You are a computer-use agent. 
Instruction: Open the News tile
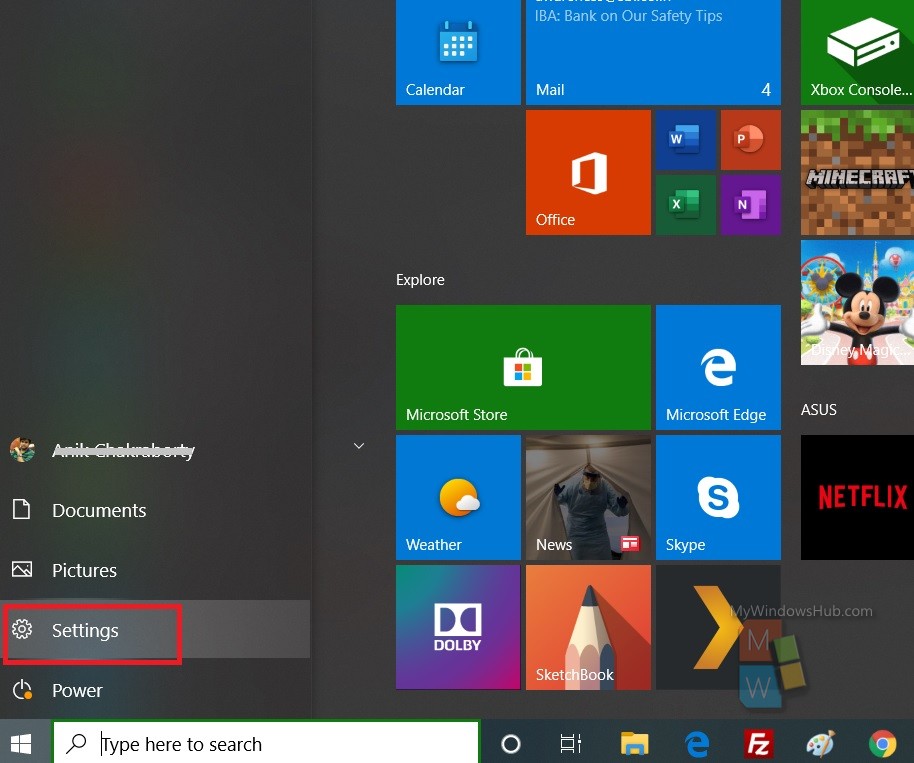[588, 497]
